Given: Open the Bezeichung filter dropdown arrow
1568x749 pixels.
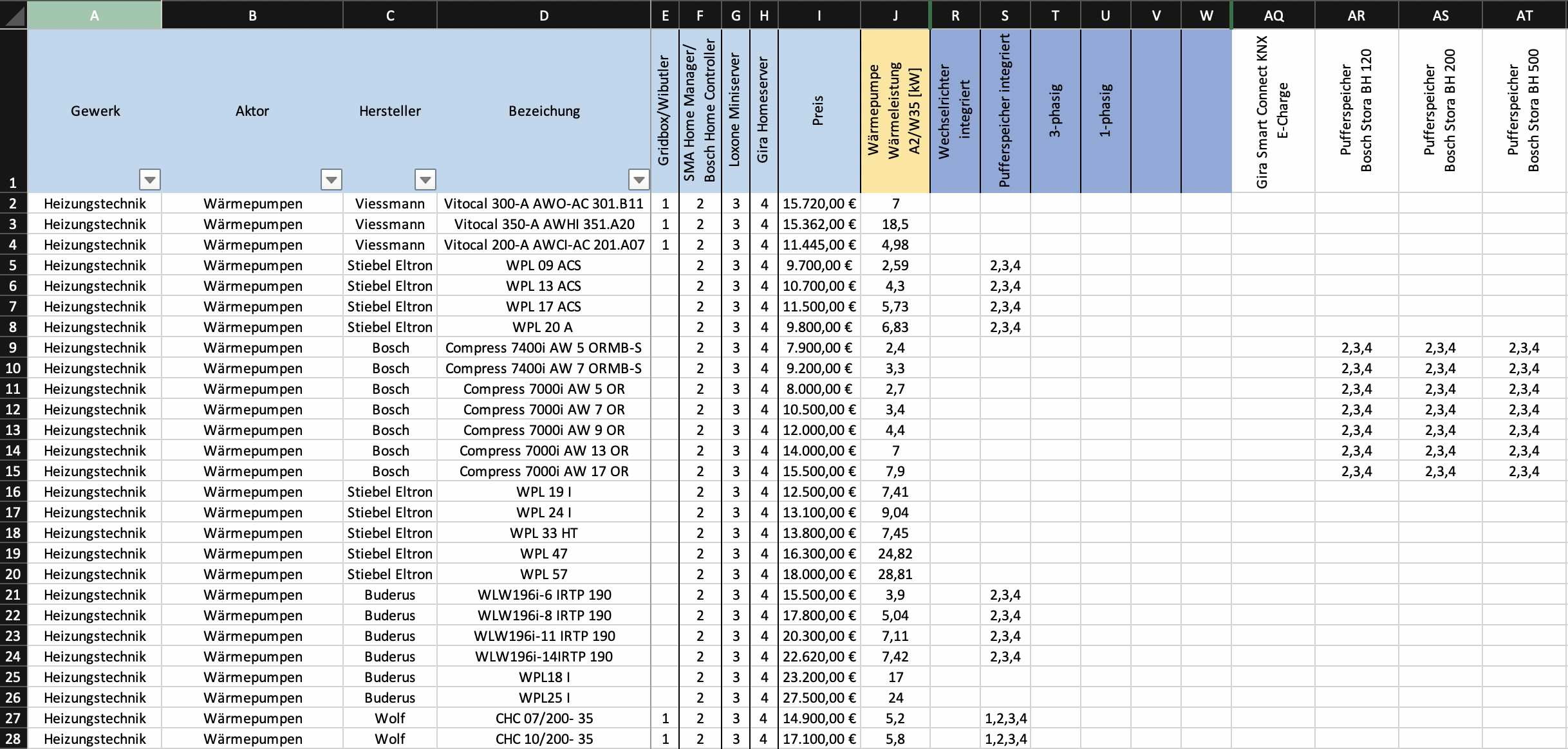Looking at the screenshot, I should [x=639, y=180].
